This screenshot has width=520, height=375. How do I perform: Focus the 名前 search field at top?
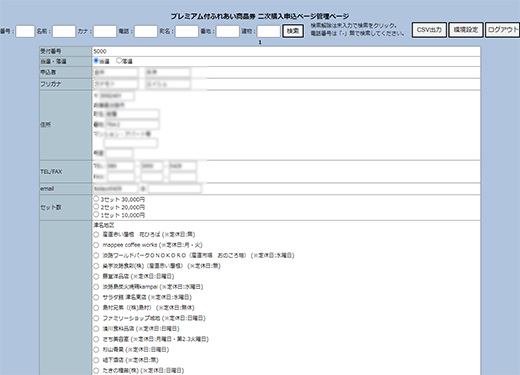pyautogui.click(x=64, y=31)
